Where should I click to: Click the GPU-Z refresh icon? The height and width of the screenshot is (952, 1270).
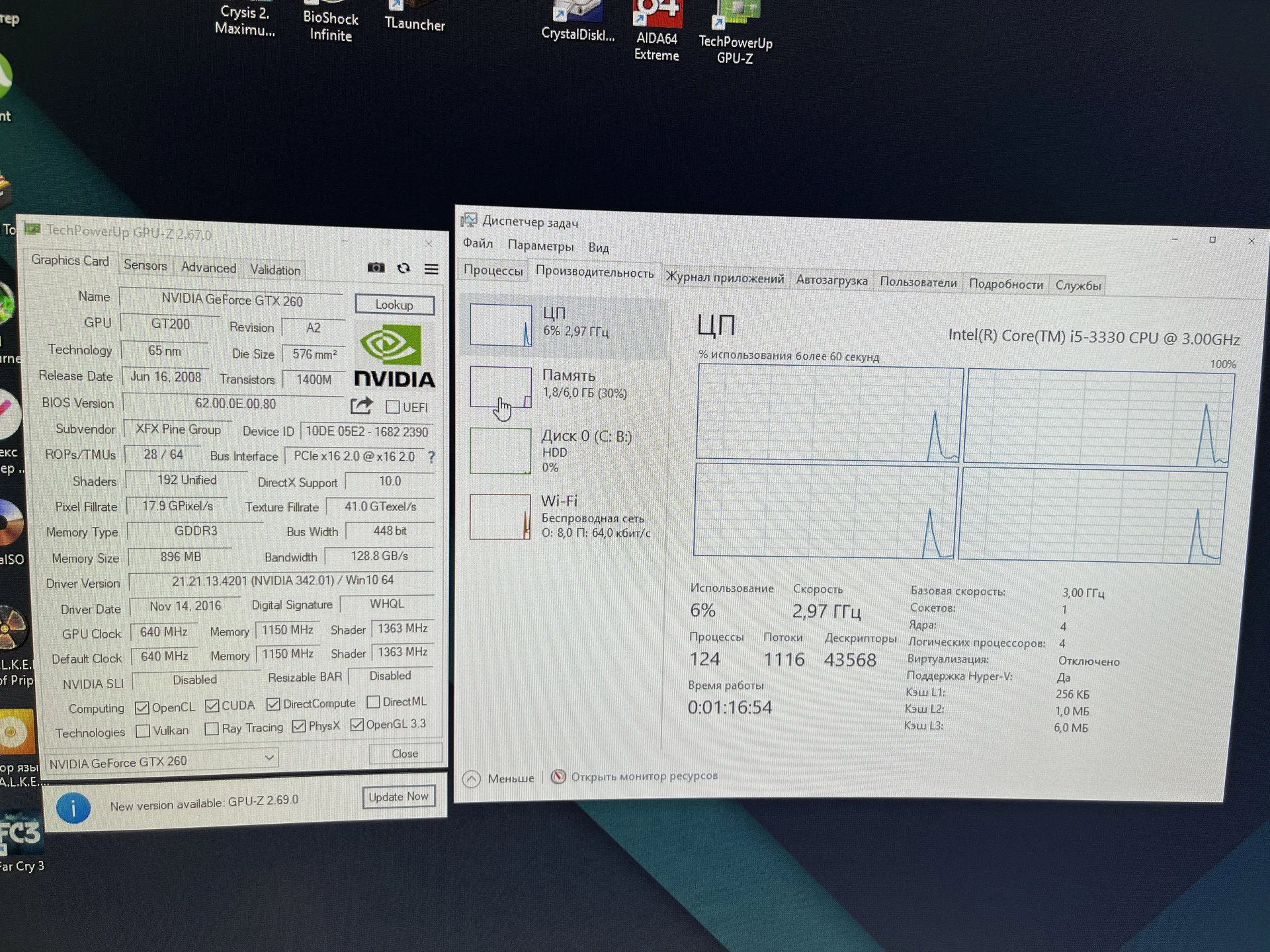(403, 268)
